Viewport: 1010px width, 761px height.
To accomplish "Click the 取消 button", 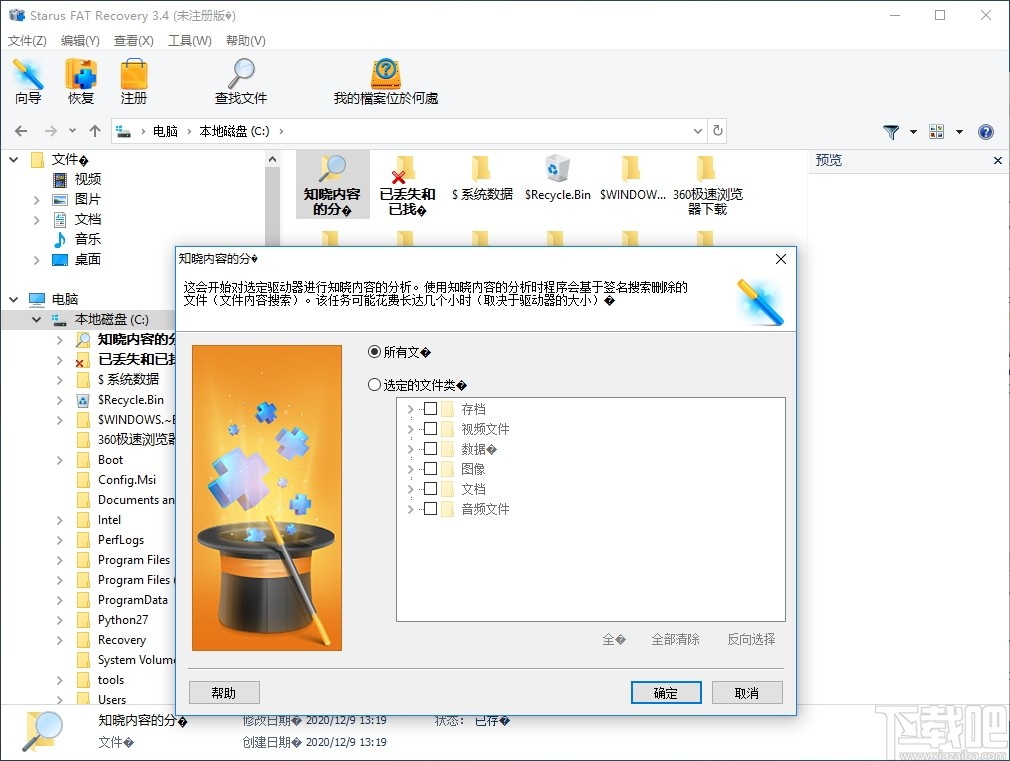I will tap(747, 693).
